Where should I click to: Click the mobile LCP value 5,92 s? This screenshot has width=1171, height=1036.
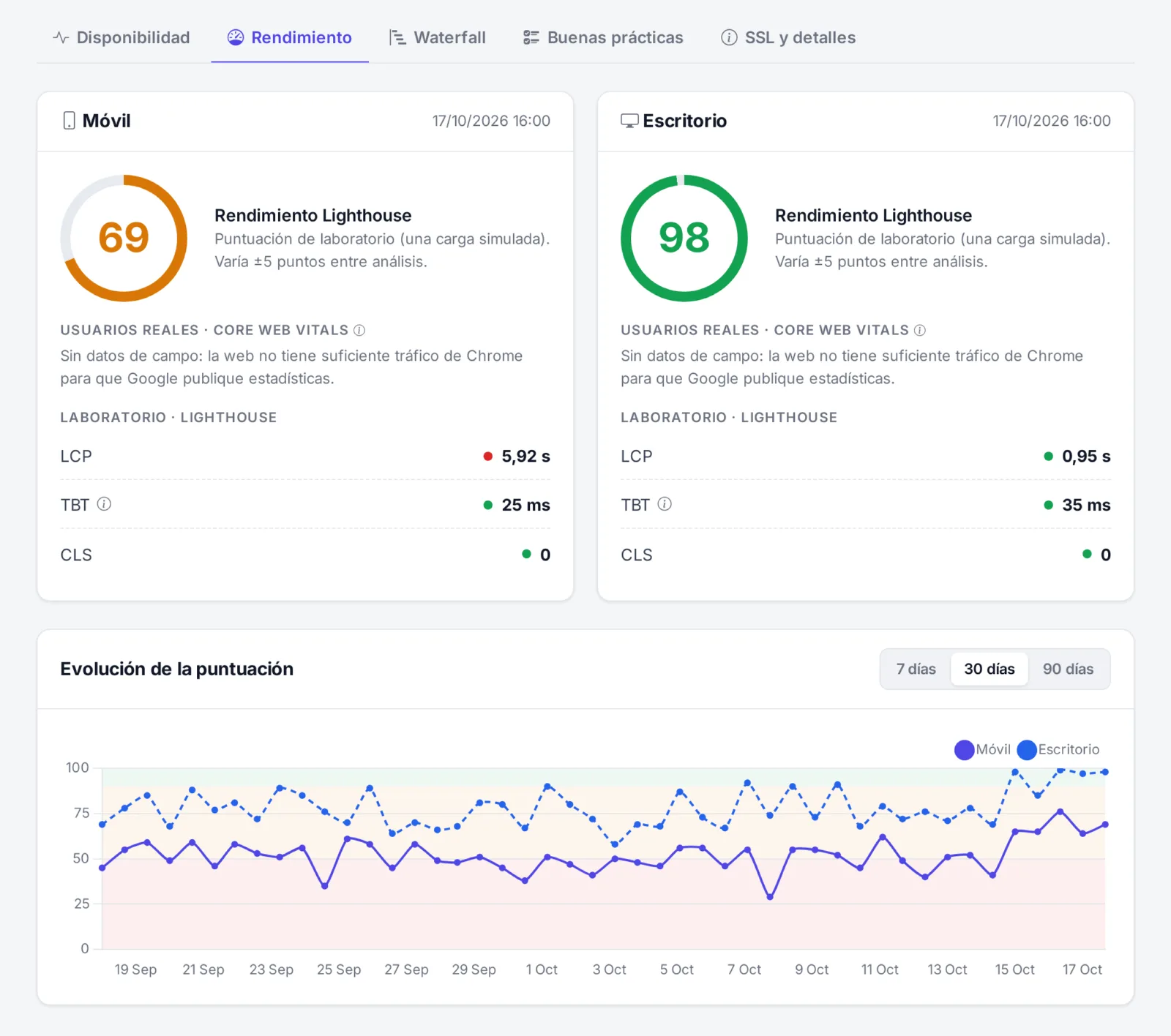pyautogui.click(x=525, y=457)
